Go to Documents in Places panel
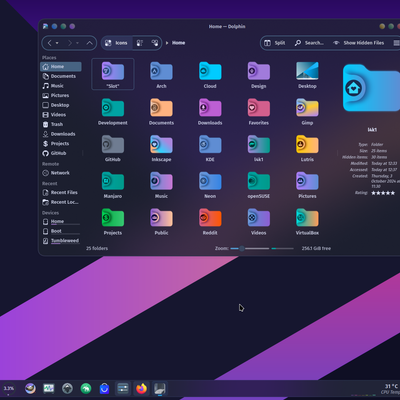Viewport: 400px width, 400px height. click(x=61, y=76)
